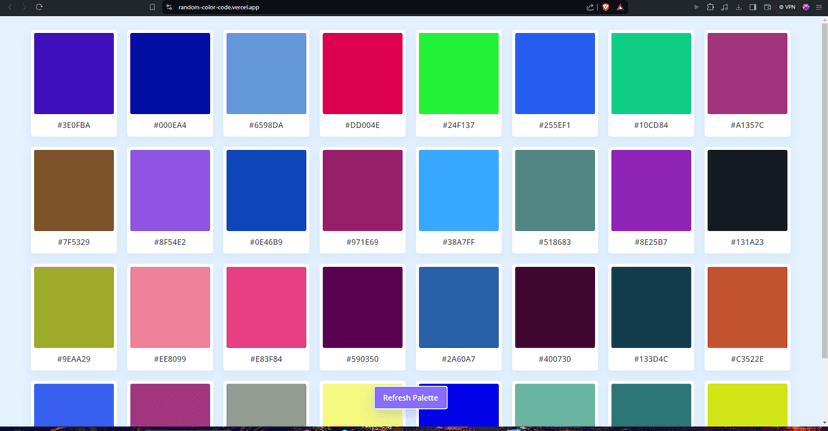828x431 pixels.
Task: Open the downloads icon in toolbar
Action: coord(739,7)
